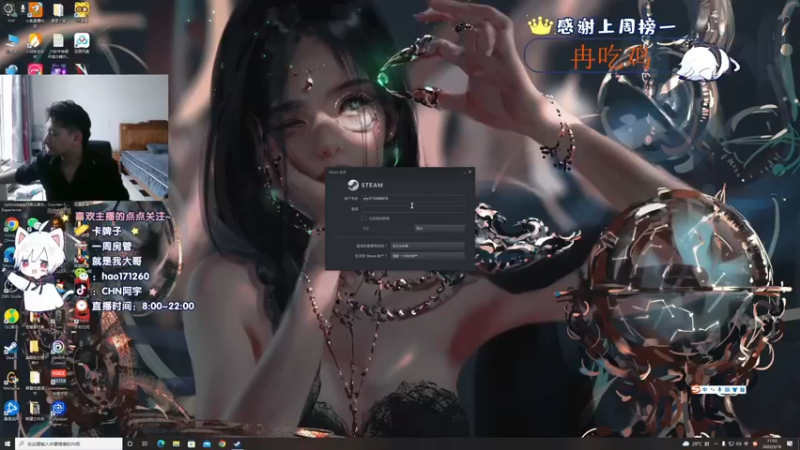Click the Steam password input field
Image resolution: width=800 pixels, height=450 pixels.
[x=413, y=209]
